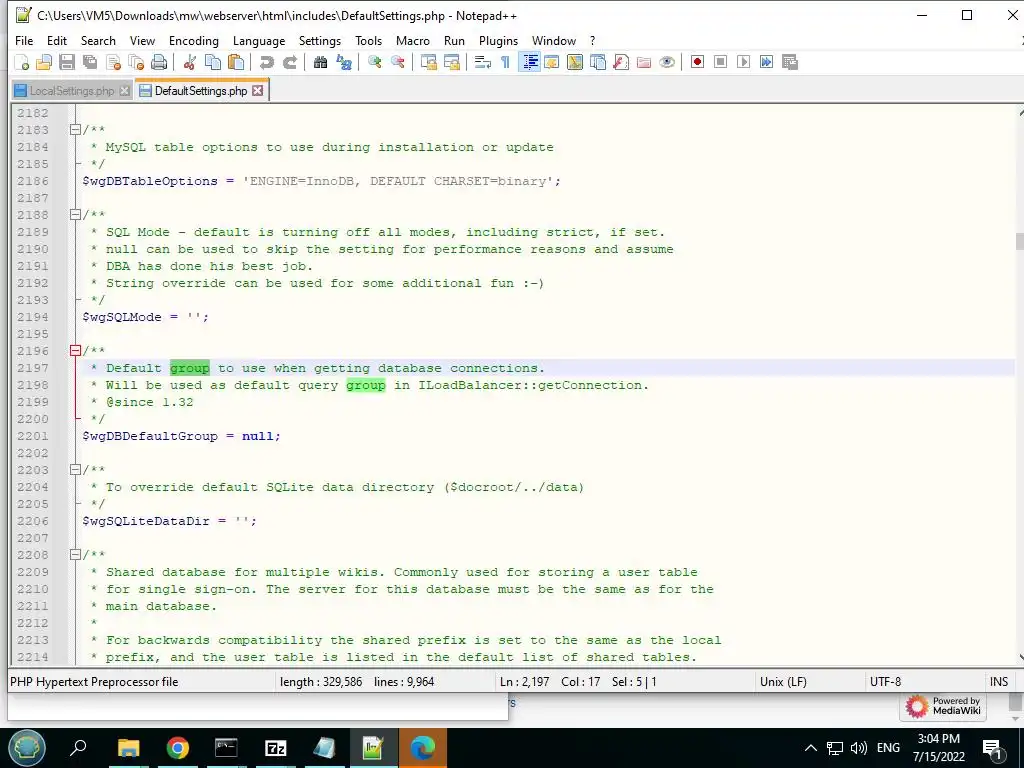The width and height of the screenshot is (1024, 768).
Task: Open the Plugins menu
Action: [x=498, y=40]
